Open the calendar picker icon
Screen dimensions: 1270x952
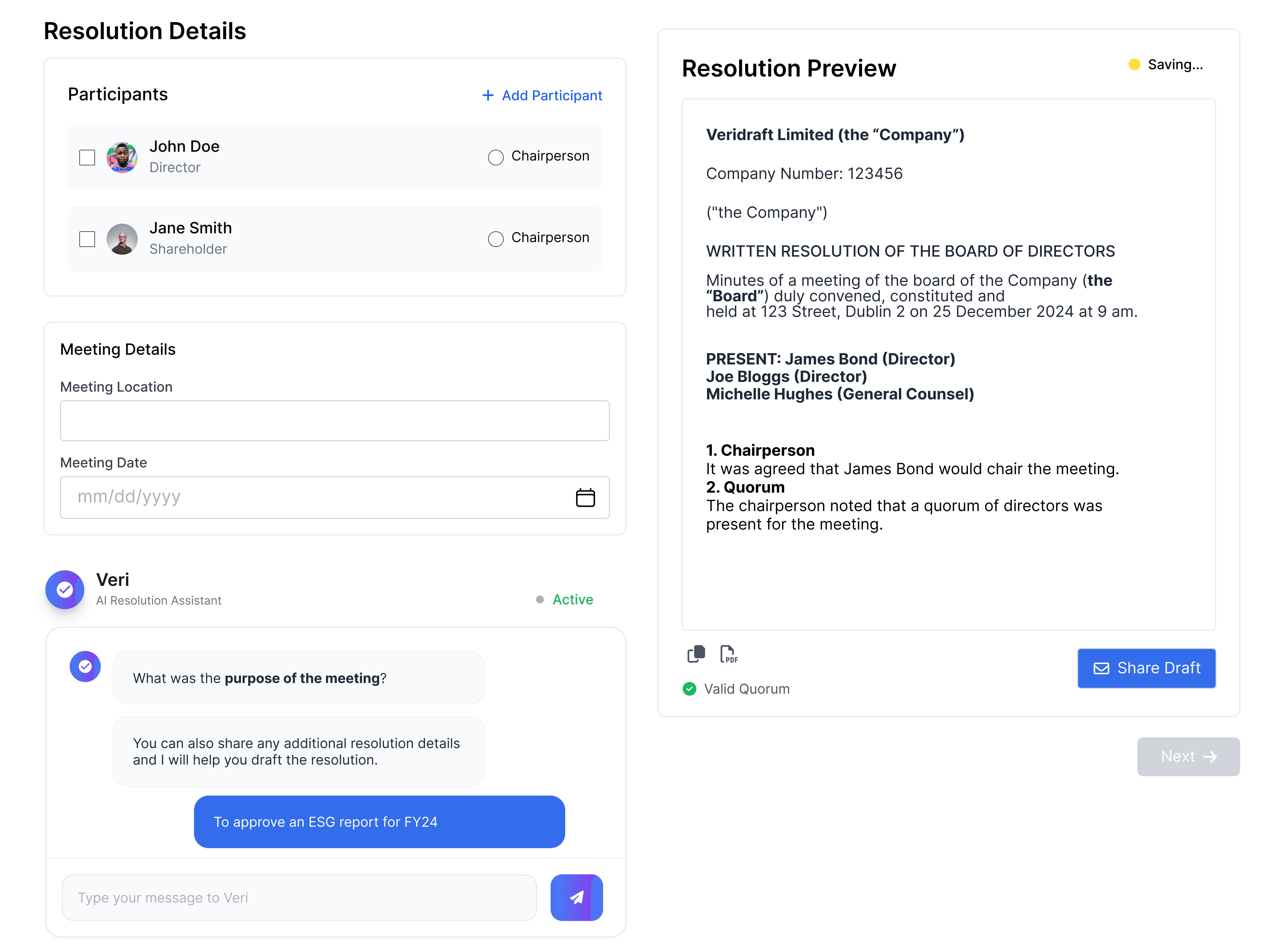(x=585, y=497)
